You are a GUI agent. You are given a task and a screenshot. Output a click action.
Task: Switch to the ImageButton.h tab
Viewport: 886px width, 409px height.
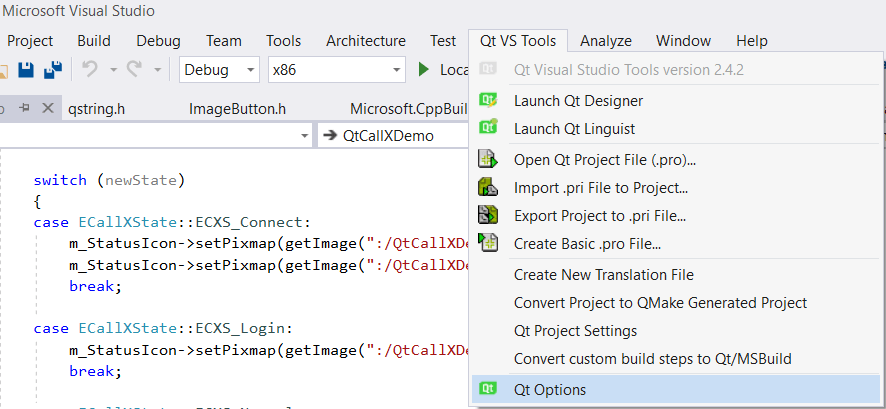pyautogui.click(x=237, y=109)
